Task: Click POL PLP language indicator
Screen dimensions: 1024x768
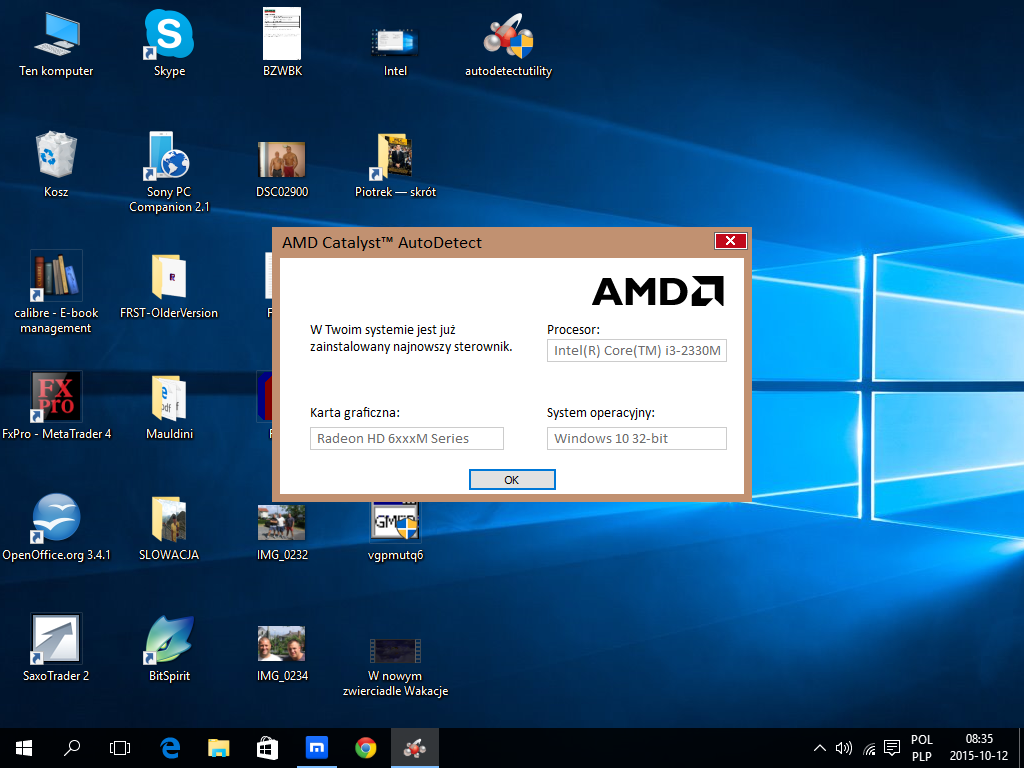Action: tap(921, 748)
